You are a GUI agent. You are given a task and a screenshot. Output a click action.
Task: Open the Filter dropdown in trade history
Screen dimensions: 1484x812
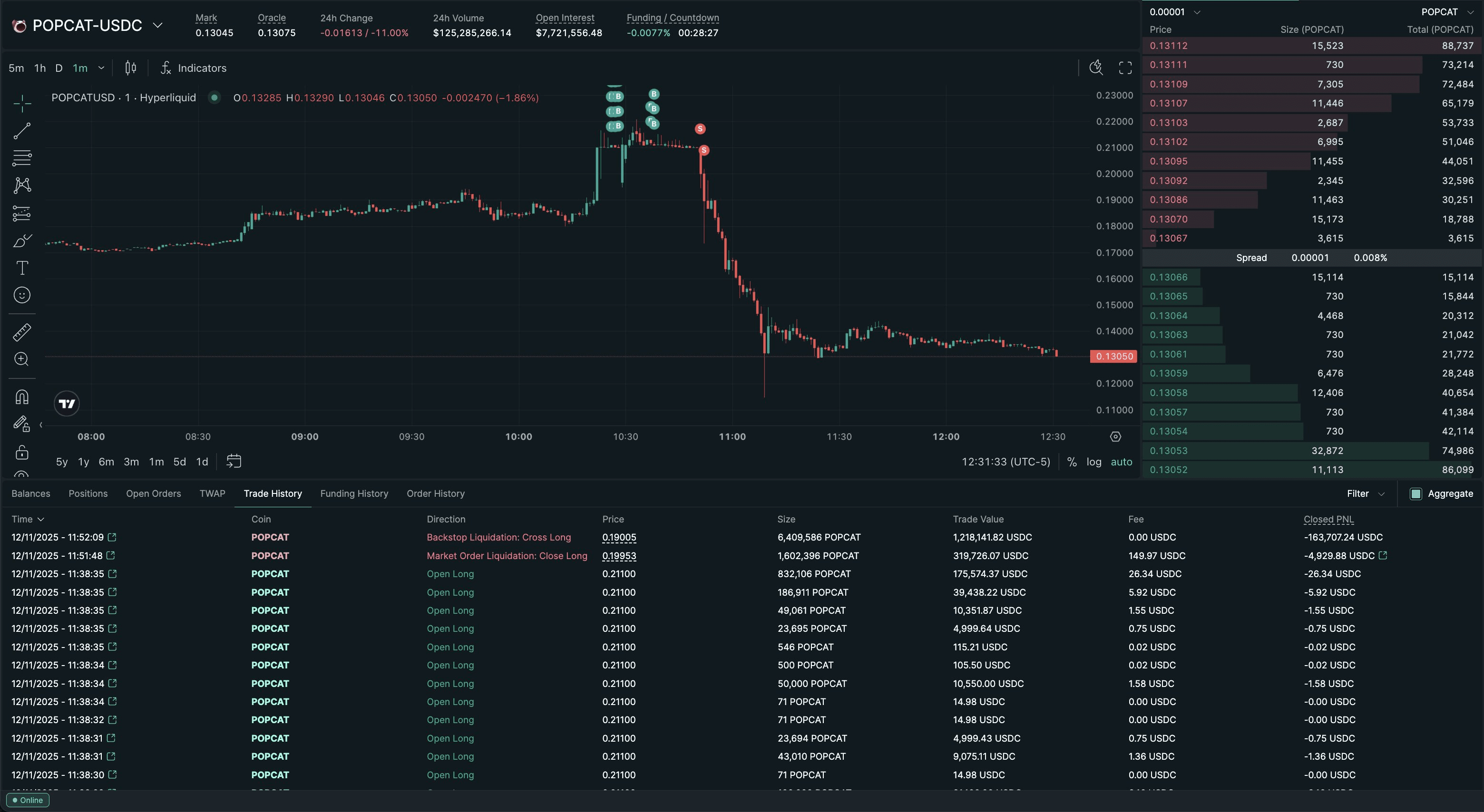[1365, 493]
